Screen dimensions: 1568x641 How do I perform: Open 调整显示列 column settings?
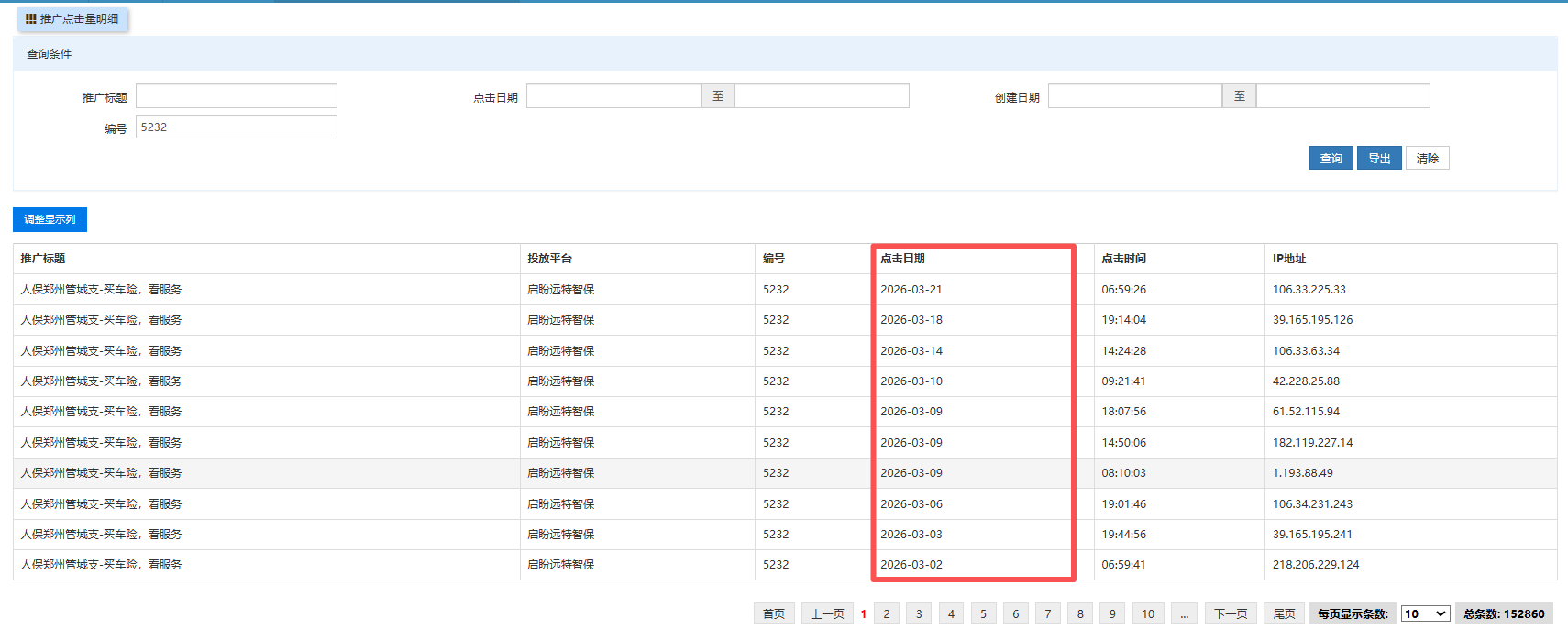click(50, 220)
